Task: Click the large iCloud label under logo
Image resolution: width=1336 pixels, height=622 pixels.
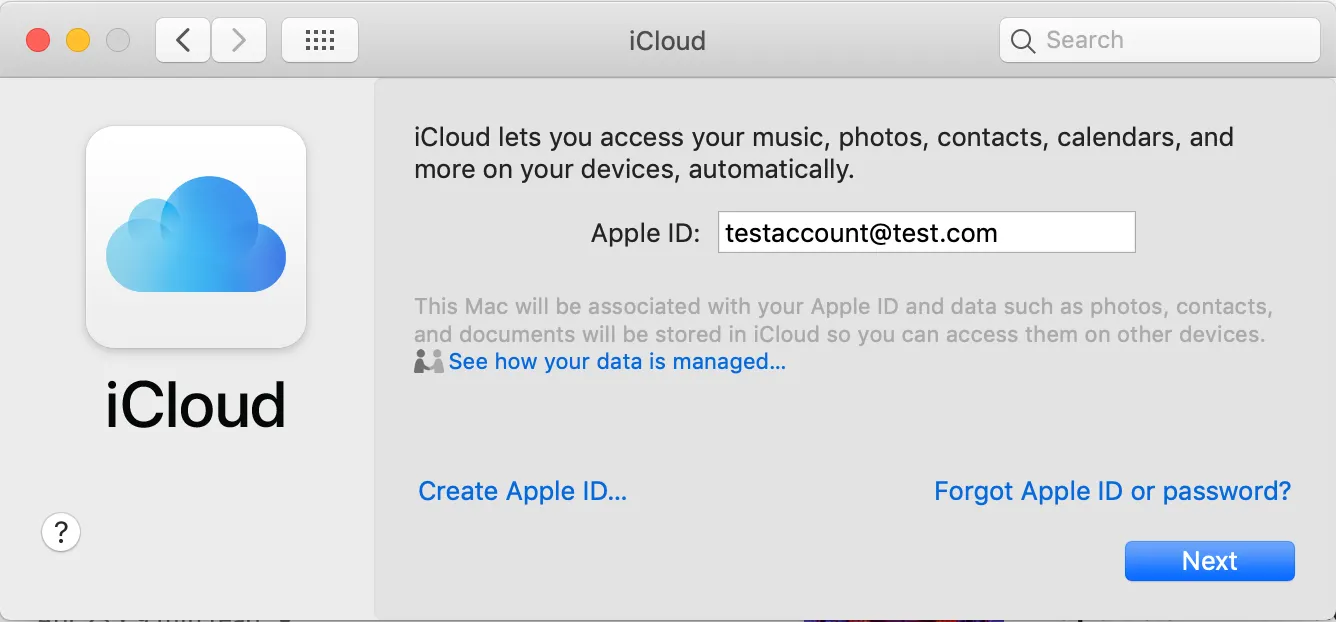Action: (x=196, y=404)
